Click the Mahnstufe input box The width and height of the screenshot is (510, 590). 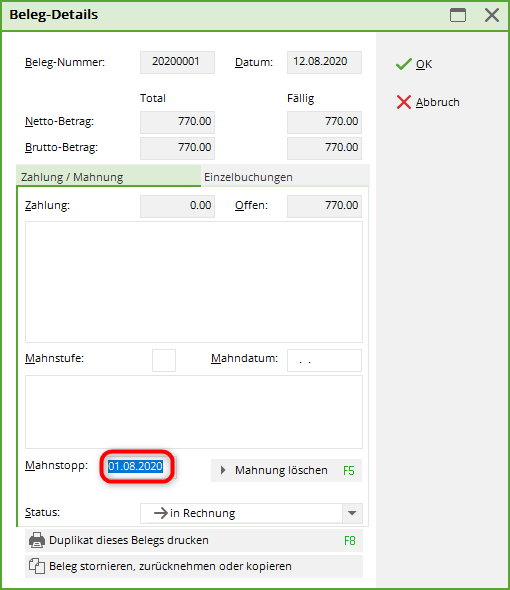(164, 360)
